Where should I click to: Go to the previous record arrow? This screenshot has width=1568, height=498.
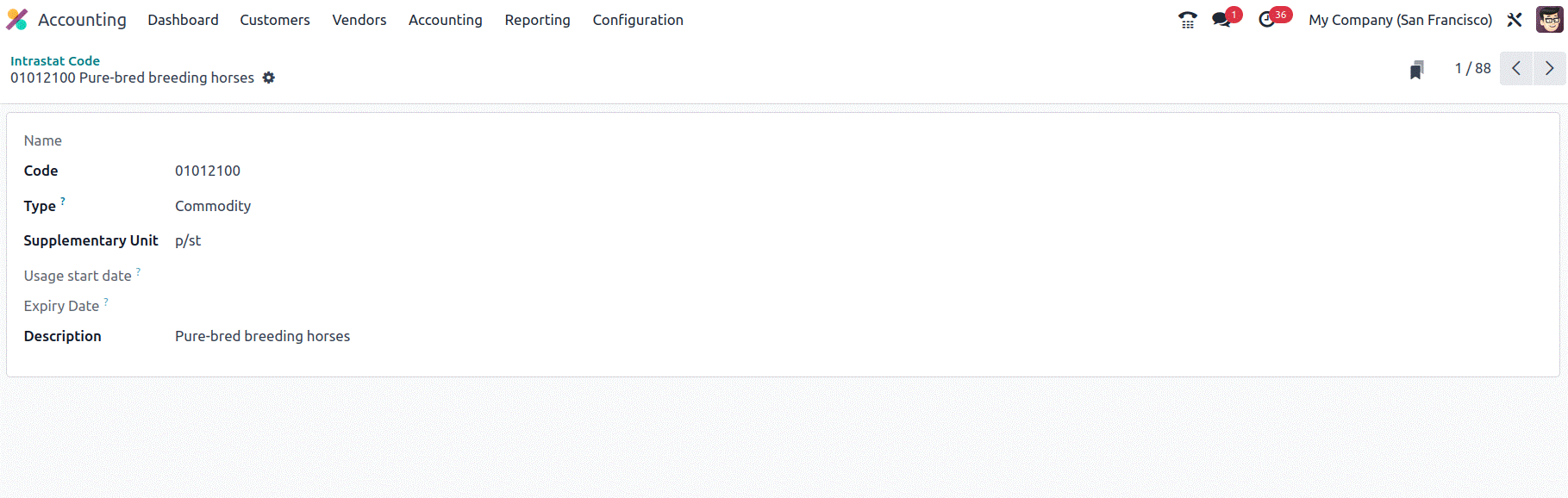(1516, 68)
